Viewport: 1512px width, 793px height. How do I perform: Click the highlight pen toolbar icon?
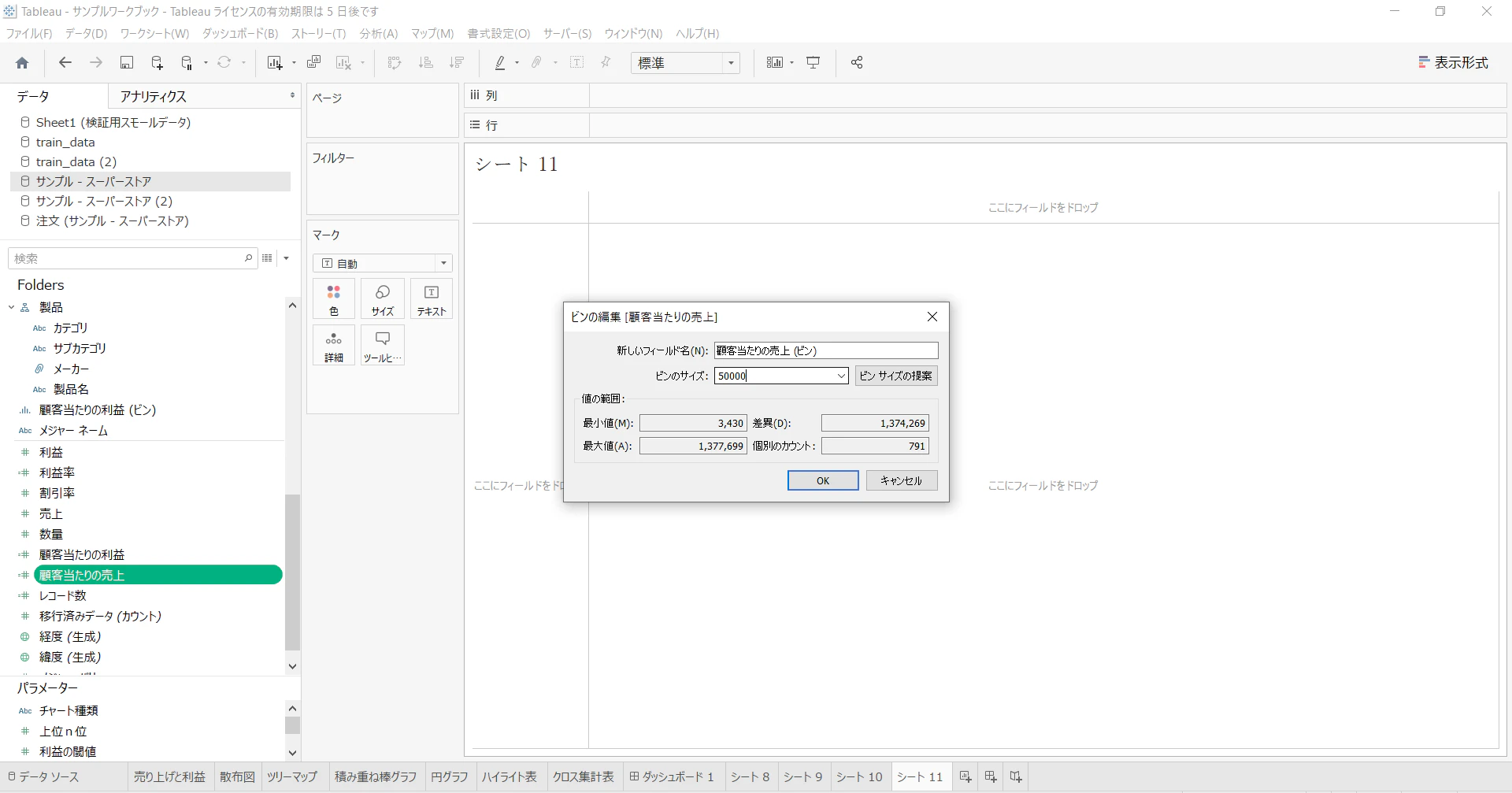500,62
